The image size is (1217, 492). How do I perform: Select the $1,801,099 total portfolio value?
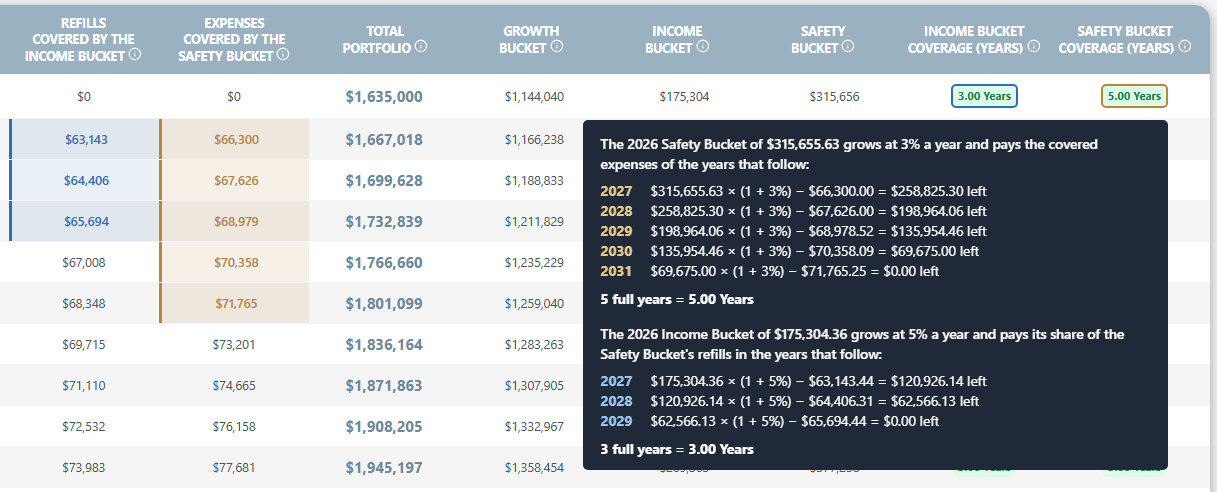click(x=384, y=303)
